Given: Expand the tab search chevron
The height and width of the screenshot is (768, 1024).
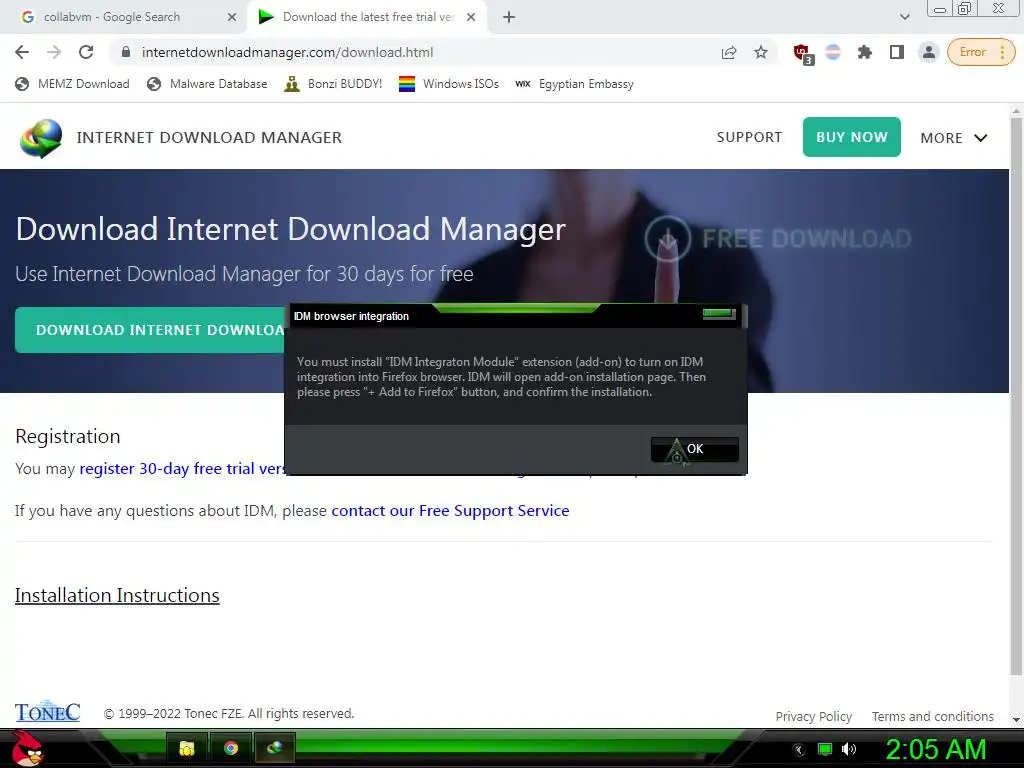Looking at the screenshot, I should coord(904,18).
